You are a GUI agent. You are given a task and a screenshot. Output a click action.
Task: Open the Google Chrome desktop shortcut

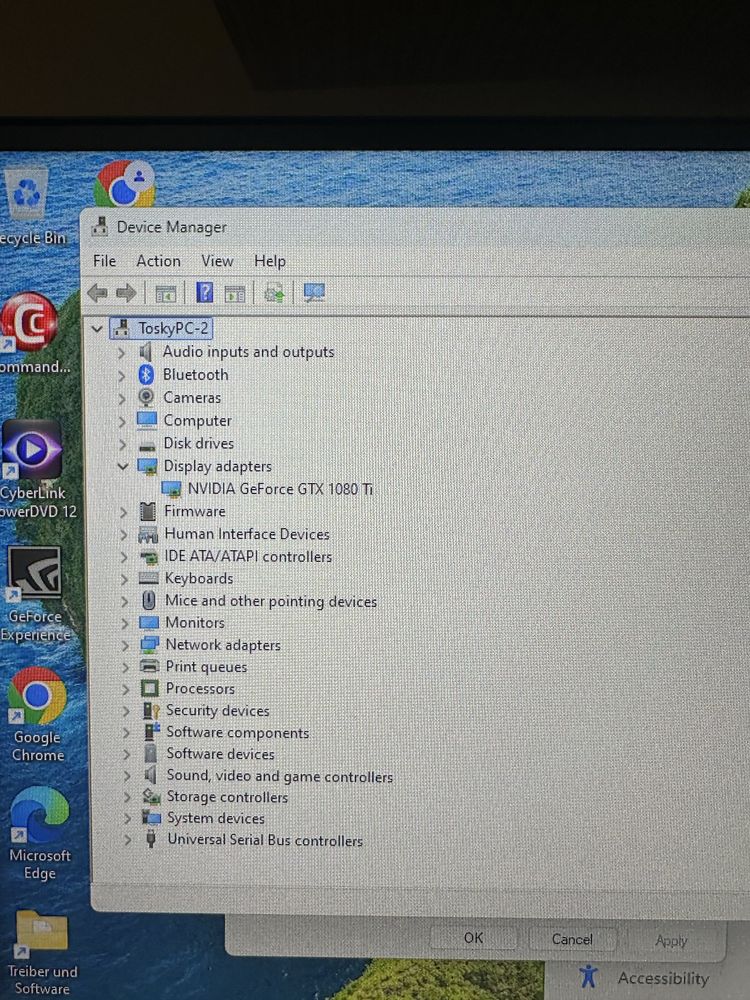pyautogui.click(x=37, y=696)
